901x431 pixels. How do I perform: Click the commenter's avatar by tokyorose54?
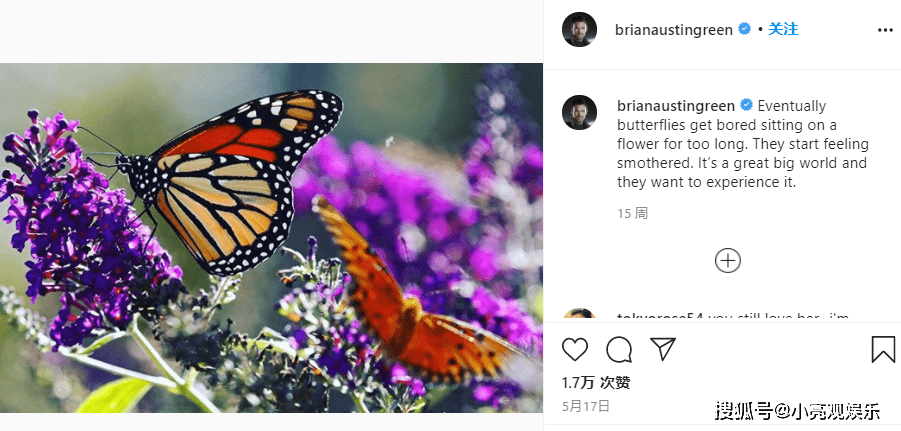[579, 315]
